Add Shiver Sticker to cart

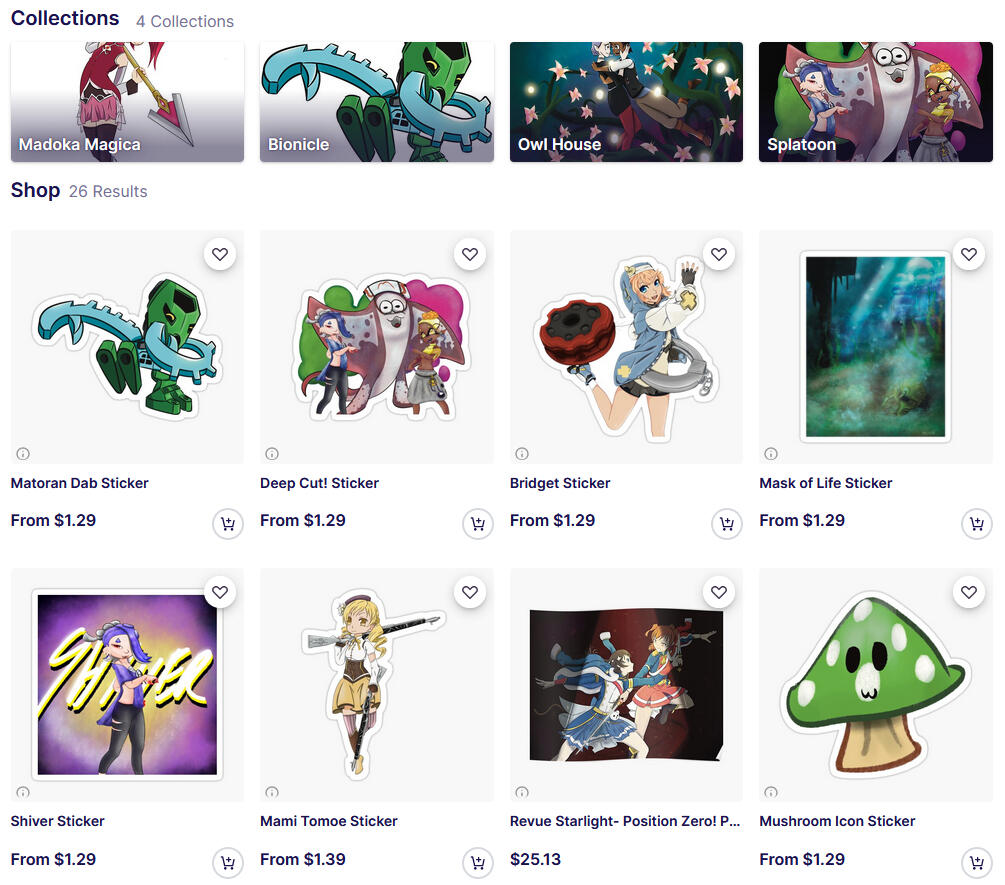228,862
